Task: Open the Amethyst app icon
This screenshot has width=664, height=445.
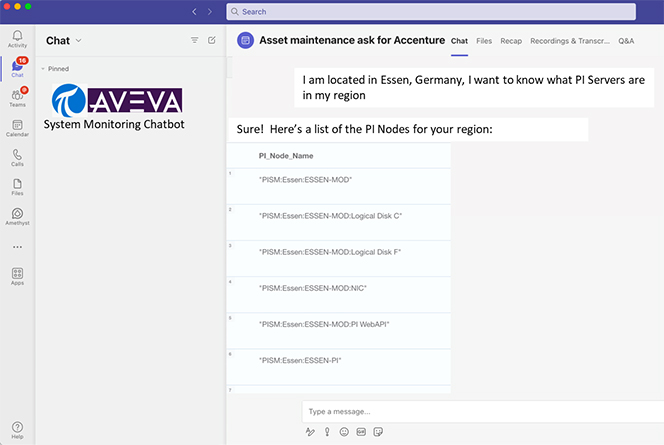Action: (x=17, y=216)
